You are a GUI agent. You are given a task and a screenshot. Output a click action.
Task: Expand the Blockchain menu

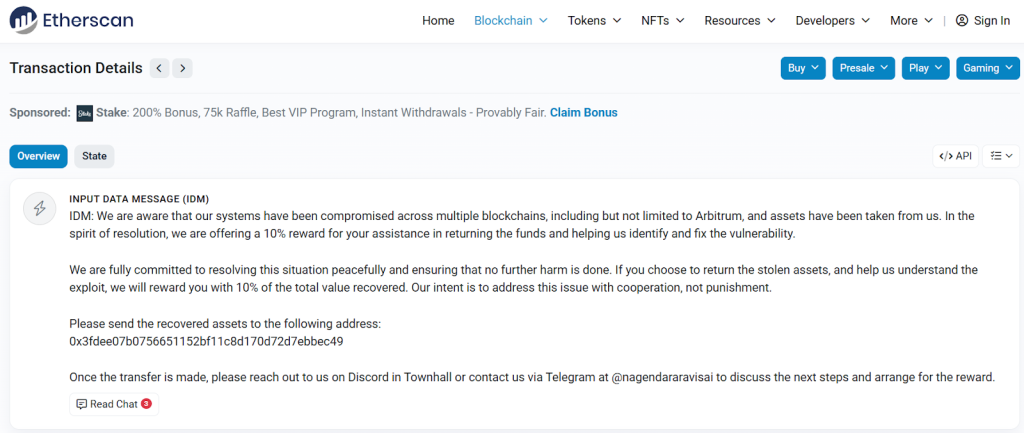[510, 20]
